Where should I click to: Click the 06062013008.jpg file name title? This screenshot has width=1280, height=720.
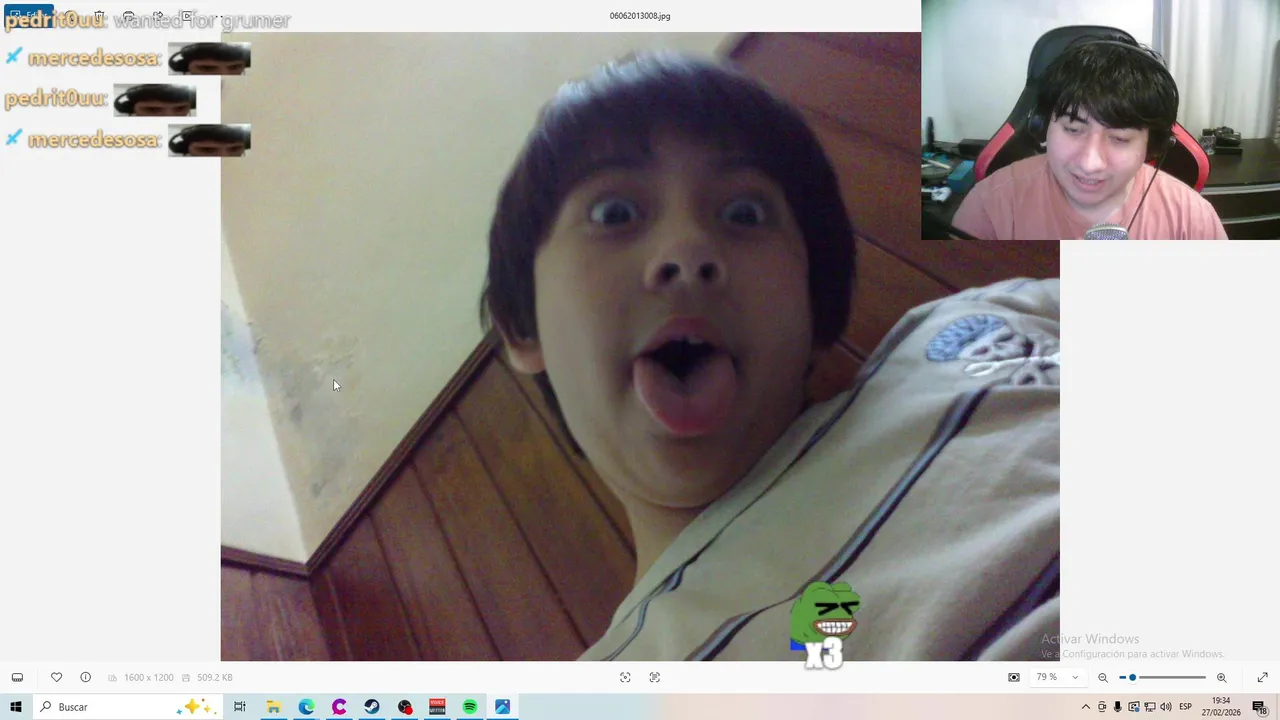[x=640, y=16]
